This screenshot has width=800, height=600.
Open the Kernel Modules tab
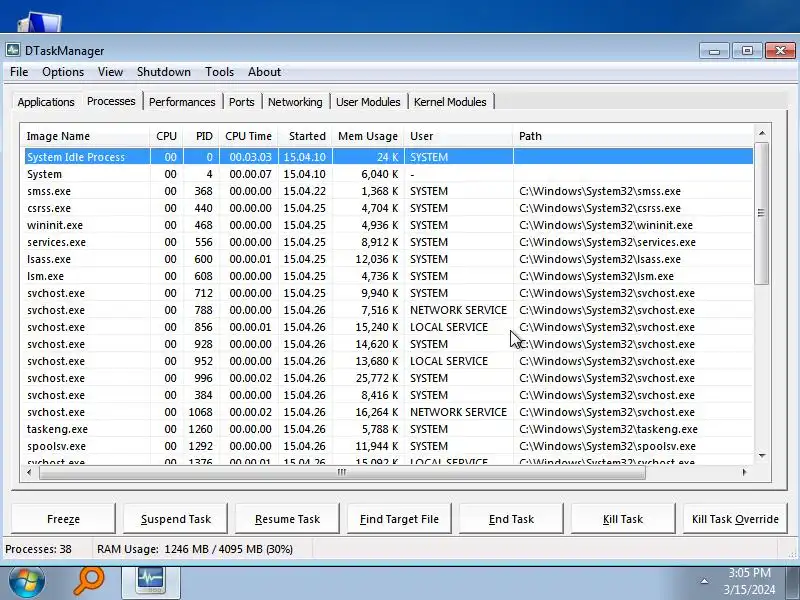point(450,102)
